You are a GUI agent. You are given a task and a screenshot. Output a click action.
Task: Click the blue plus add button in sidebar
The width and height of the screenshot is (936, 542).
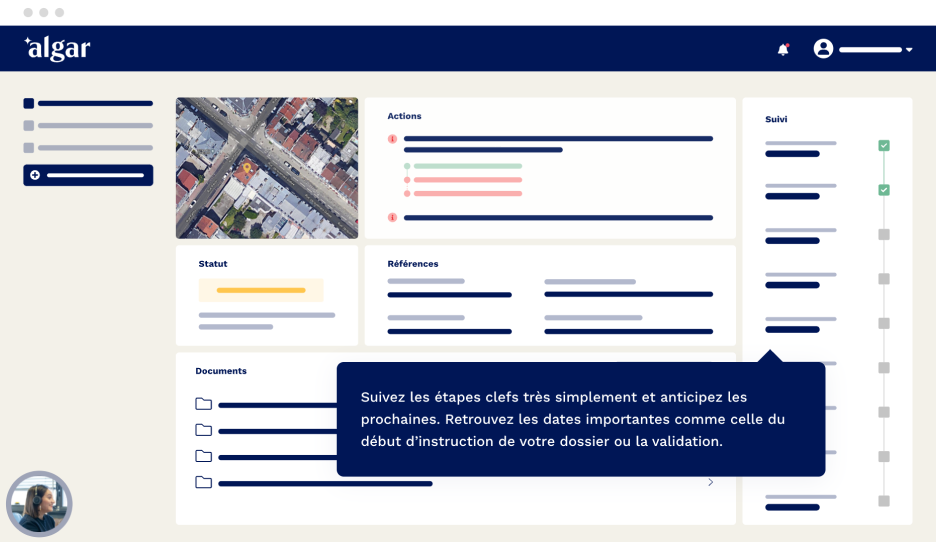tap(88, 175)
